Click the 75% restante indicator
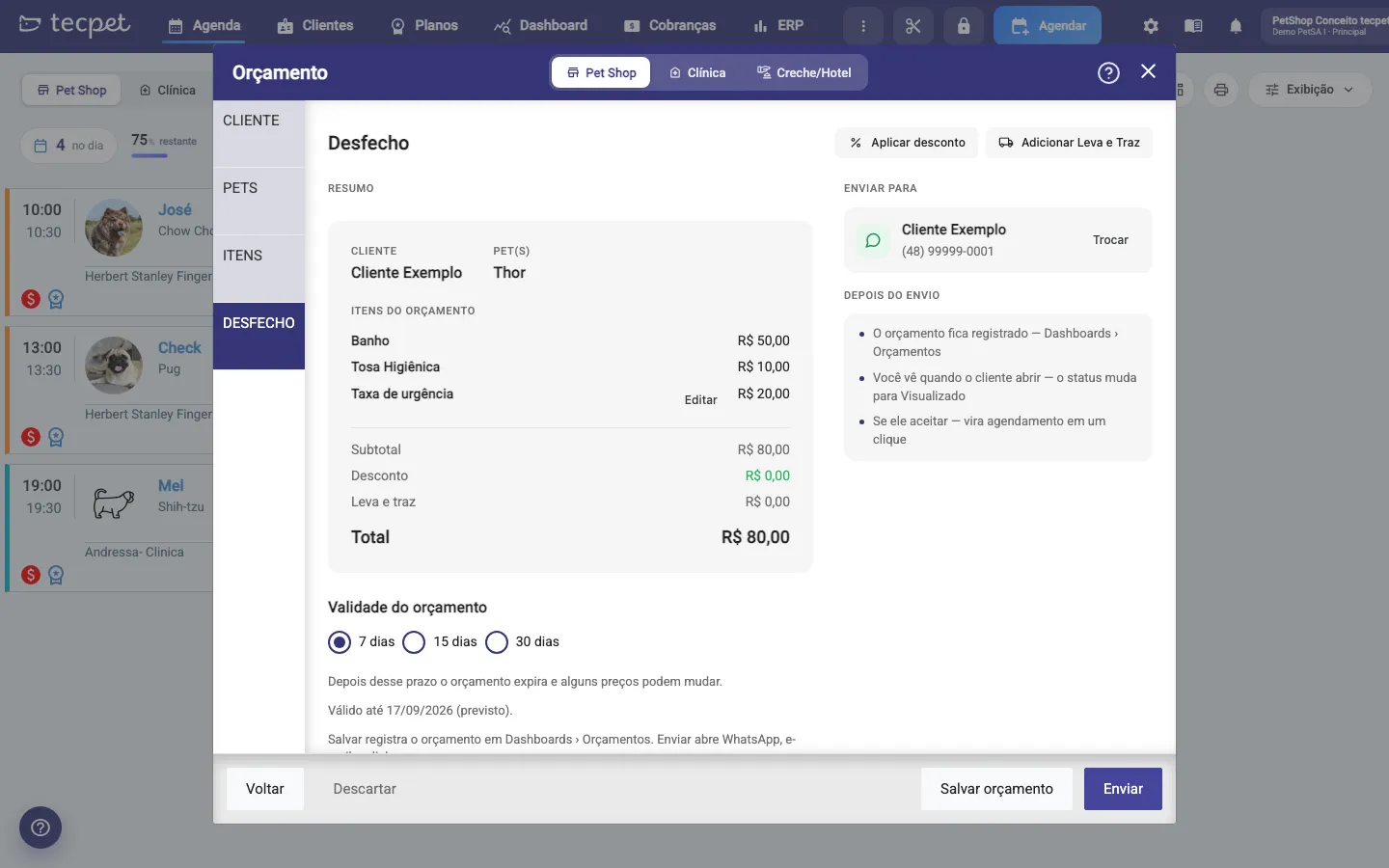This screenshot has height=868, width=1389. pyautogui.click(x=164, y=143)
